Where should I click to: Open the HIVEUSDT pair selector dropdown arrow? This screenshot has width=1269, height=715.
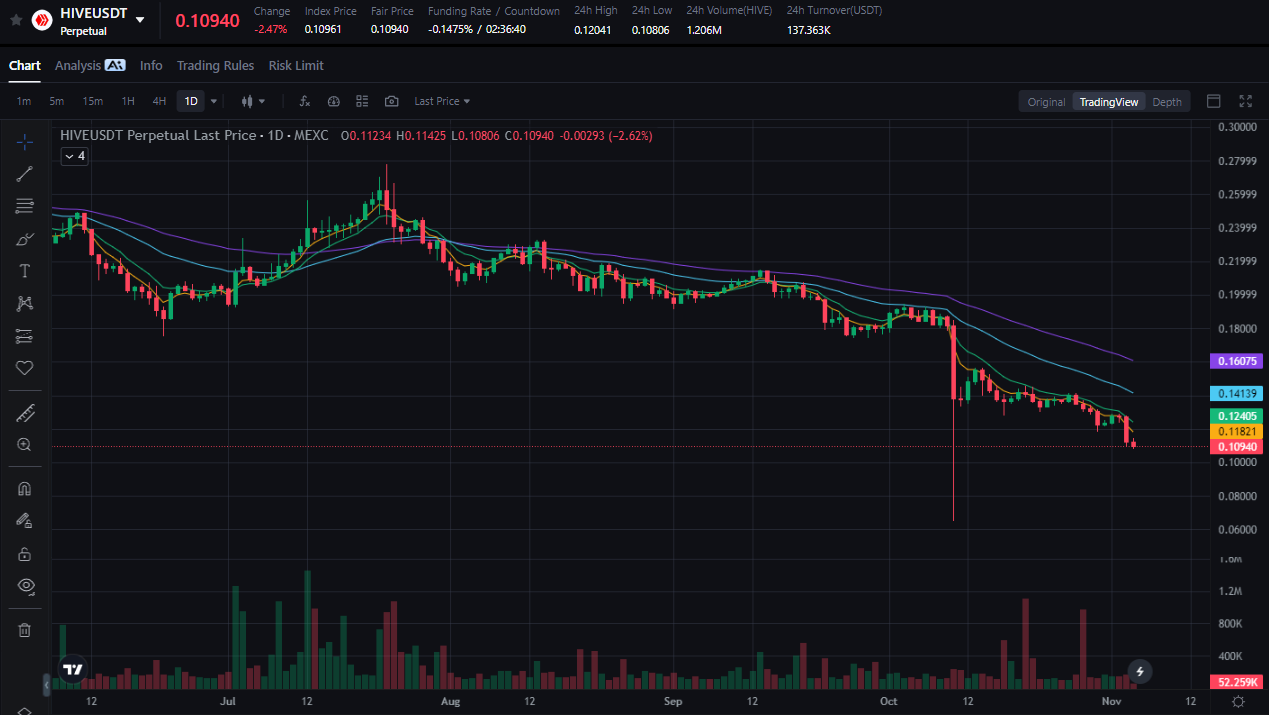[x=140, y=19]
